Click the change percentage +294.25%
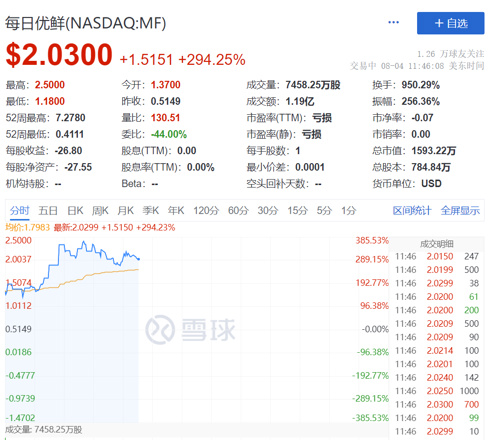This screenshot has height=440, width=500. coord(212,60)
